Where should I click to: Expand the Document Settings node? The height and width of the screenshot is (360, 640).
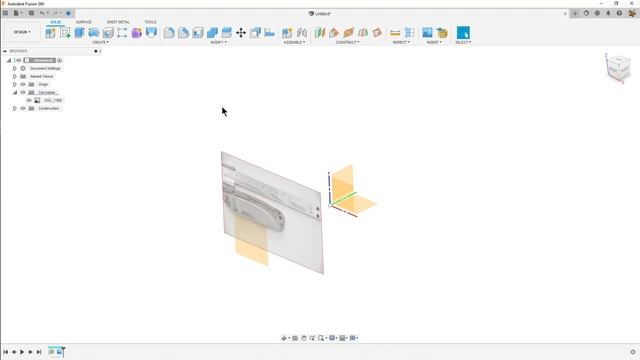(15, 69)
